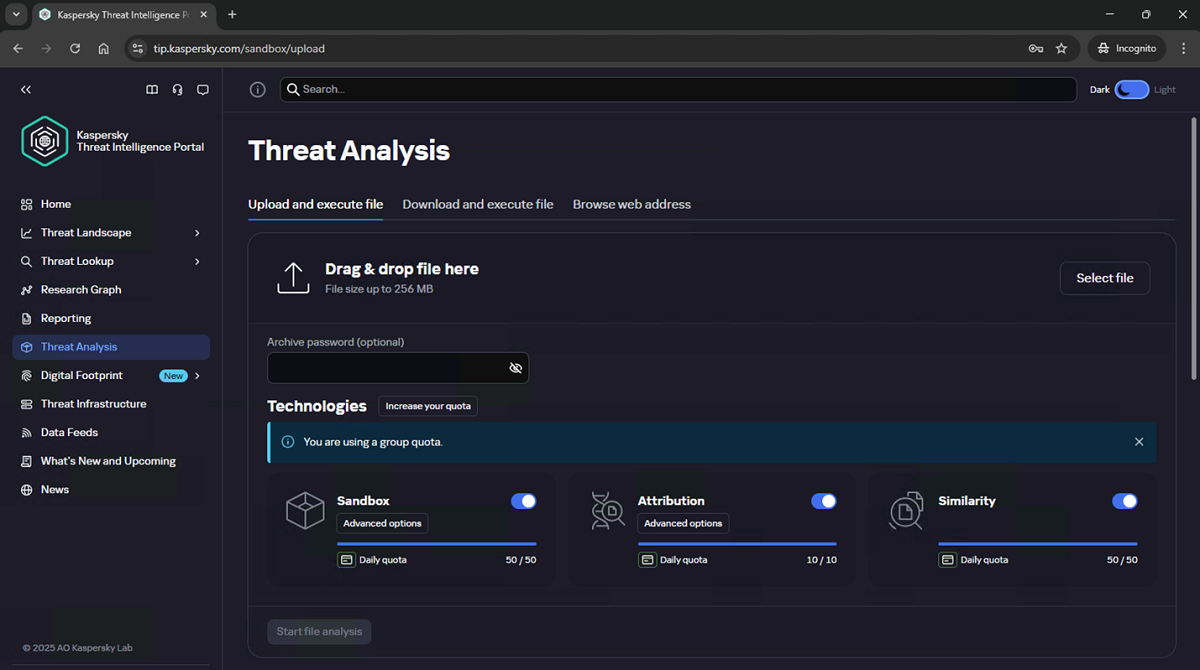Select Threat Analysis in sidebar
Screen dimensions: 1200x670
click(111, 347)
